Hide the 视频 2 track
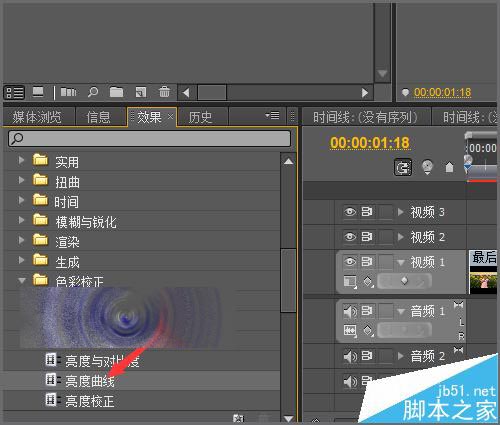This screenshot has width=500, height=425. pos(350,237)
